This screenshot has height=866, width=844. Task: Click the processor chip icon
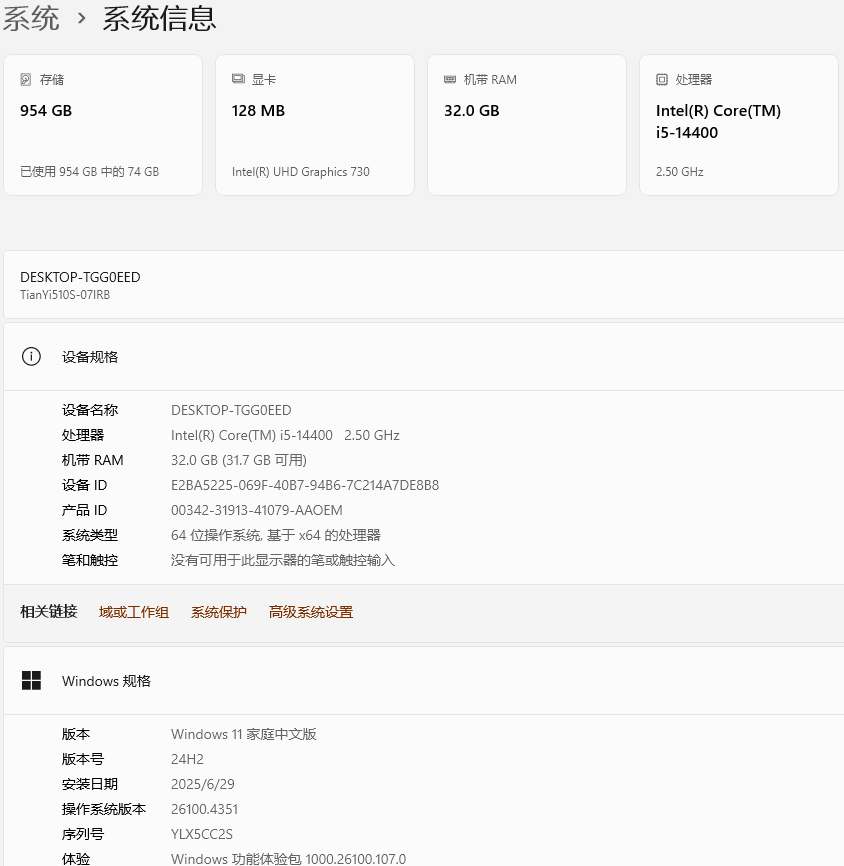point(662,80)
